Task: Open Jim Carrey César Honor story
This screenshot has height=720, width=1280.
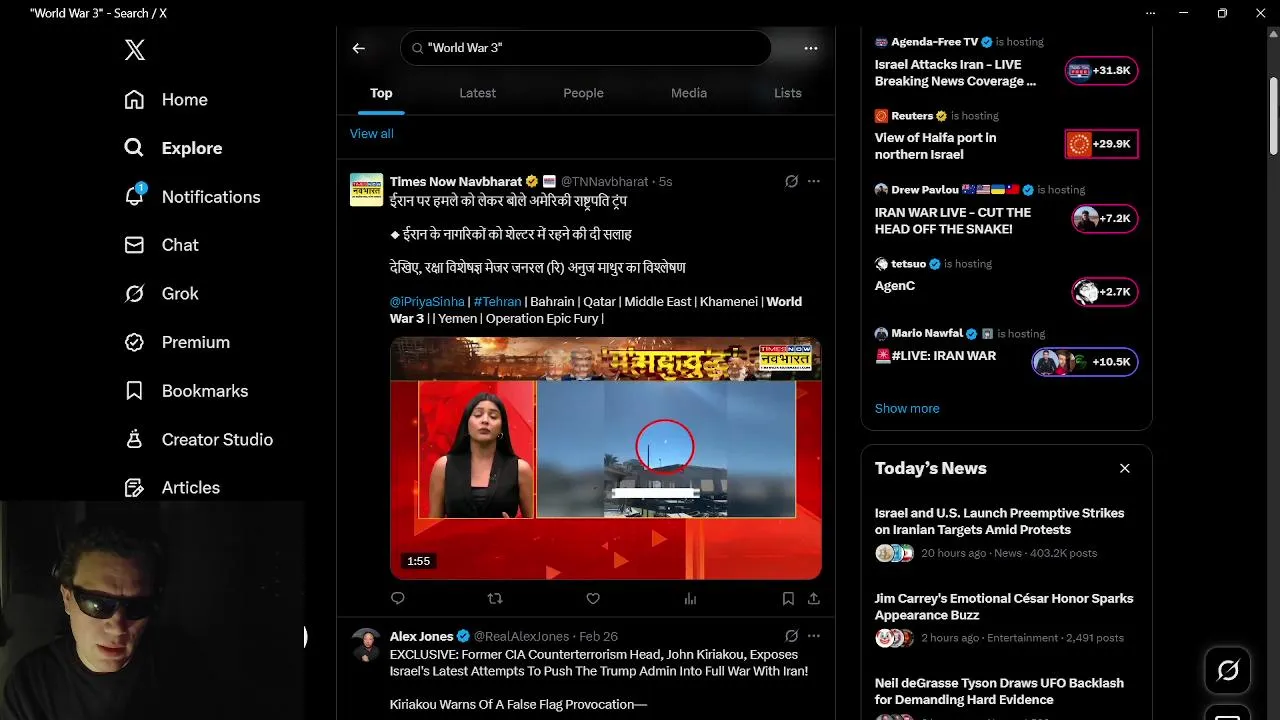Action: click(x=1004, y=606)
